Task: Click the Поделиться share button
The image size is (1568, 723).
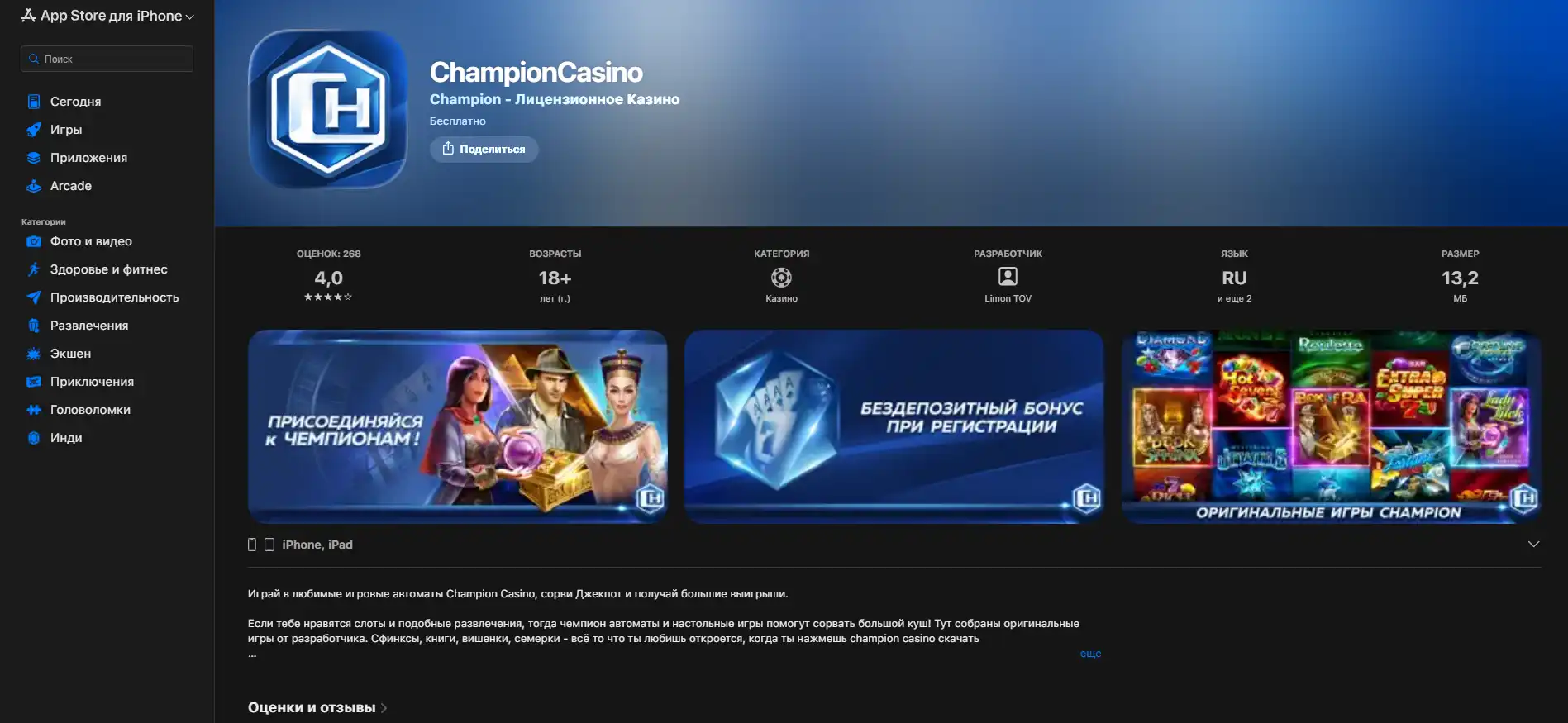Action: click(x=484, y=149)
